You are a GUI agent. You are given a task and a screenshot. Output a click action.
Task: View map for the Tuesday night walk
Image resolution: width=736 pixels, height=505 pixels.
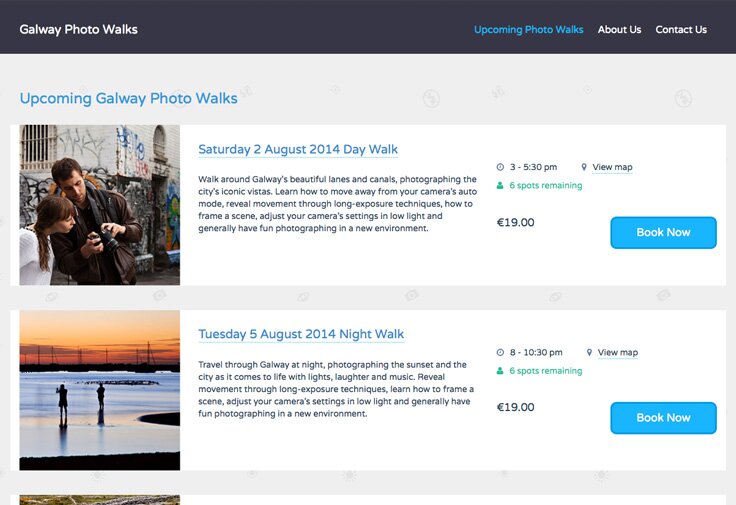pyautogui.click(x=617, y=352)
